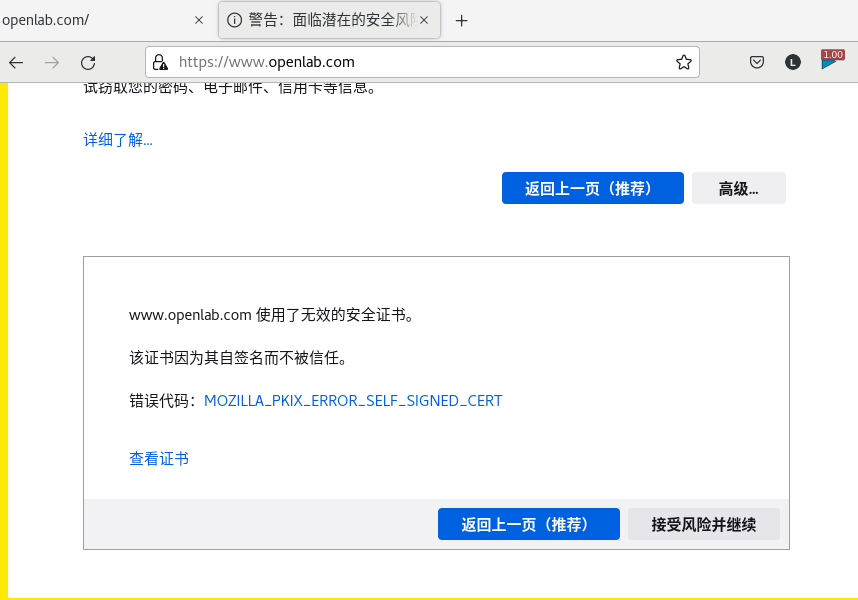Open the 查看证书 link
The width and height of the screenshot is (858, 600).
coord(159,458)
